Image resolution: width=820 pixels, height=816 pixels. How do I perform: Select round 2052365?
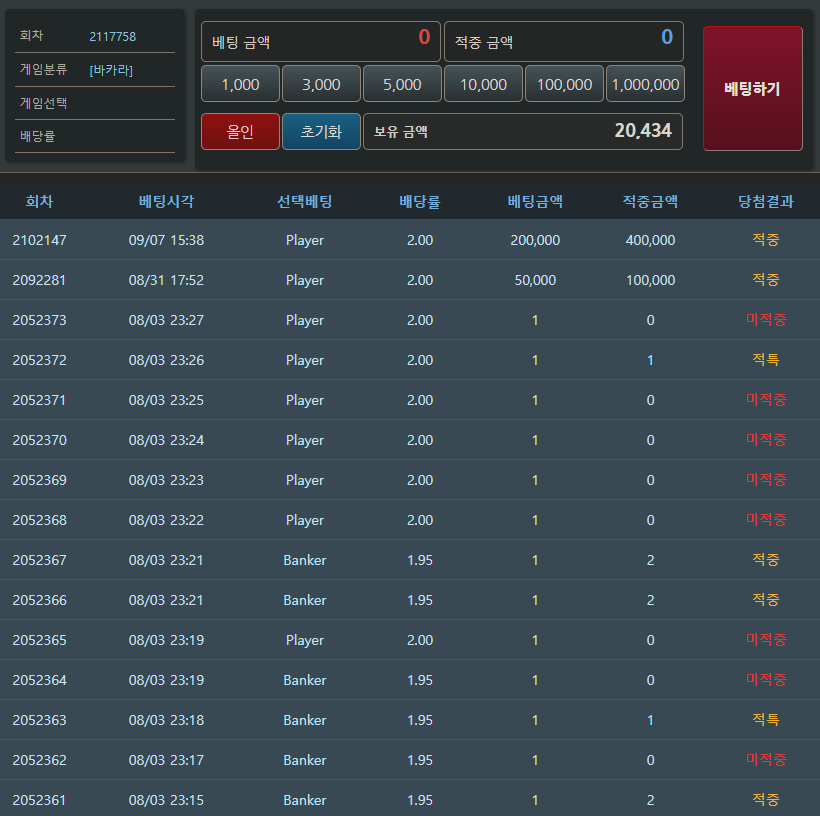[x=39, y=640]
